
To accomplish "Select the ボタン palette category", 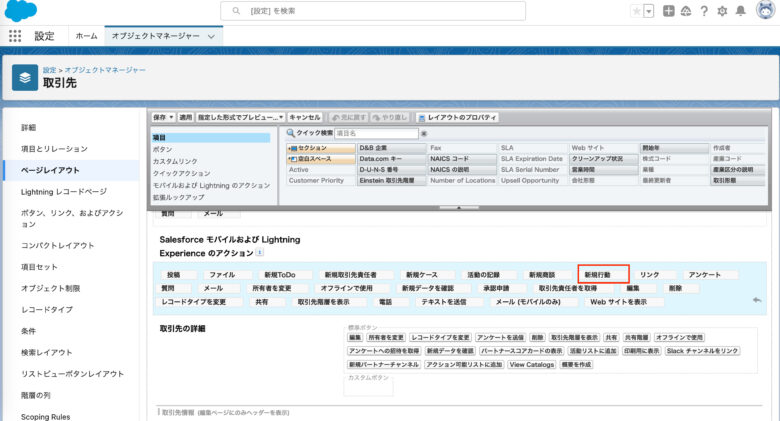I will click(x=162, y=149).
